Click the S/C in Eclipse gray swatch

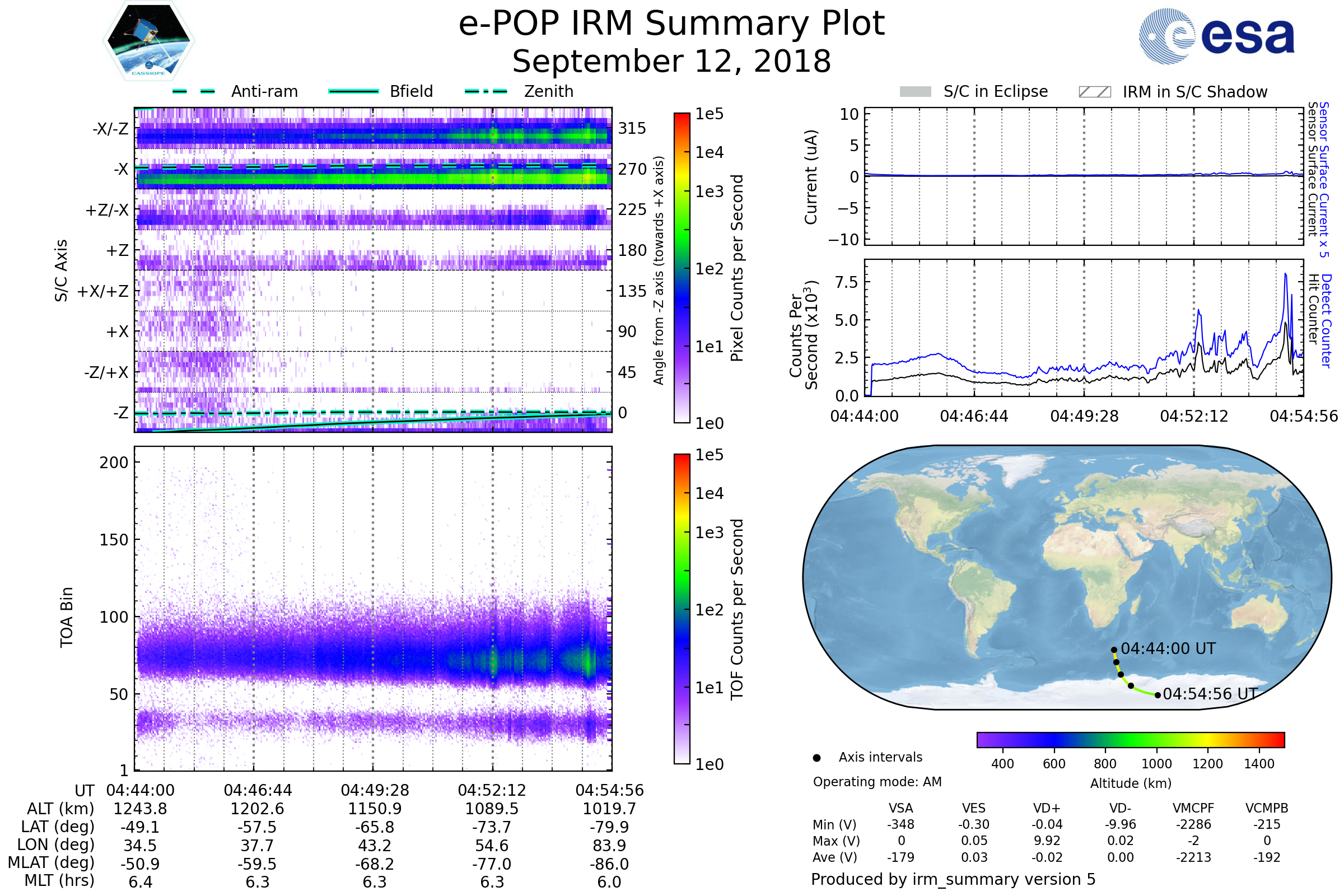coord(915,92)
